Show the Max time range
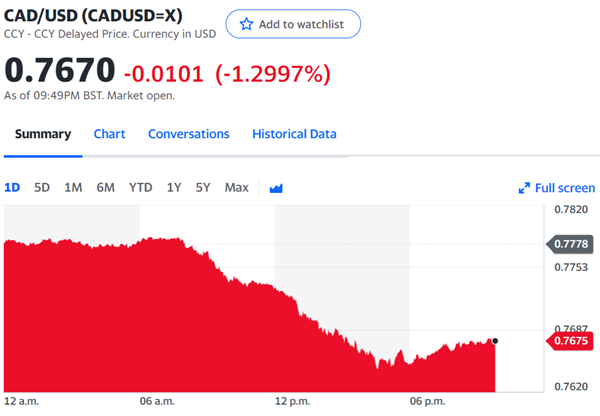 click(236, 188)
